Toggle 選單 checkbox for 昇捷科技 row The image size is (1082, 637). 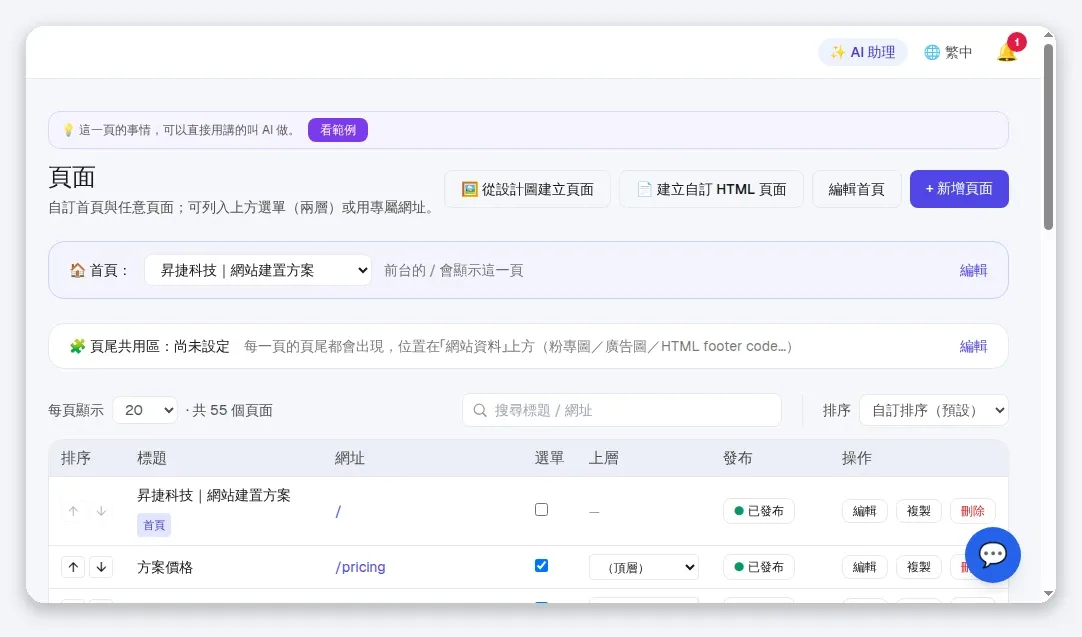point(542,510)
